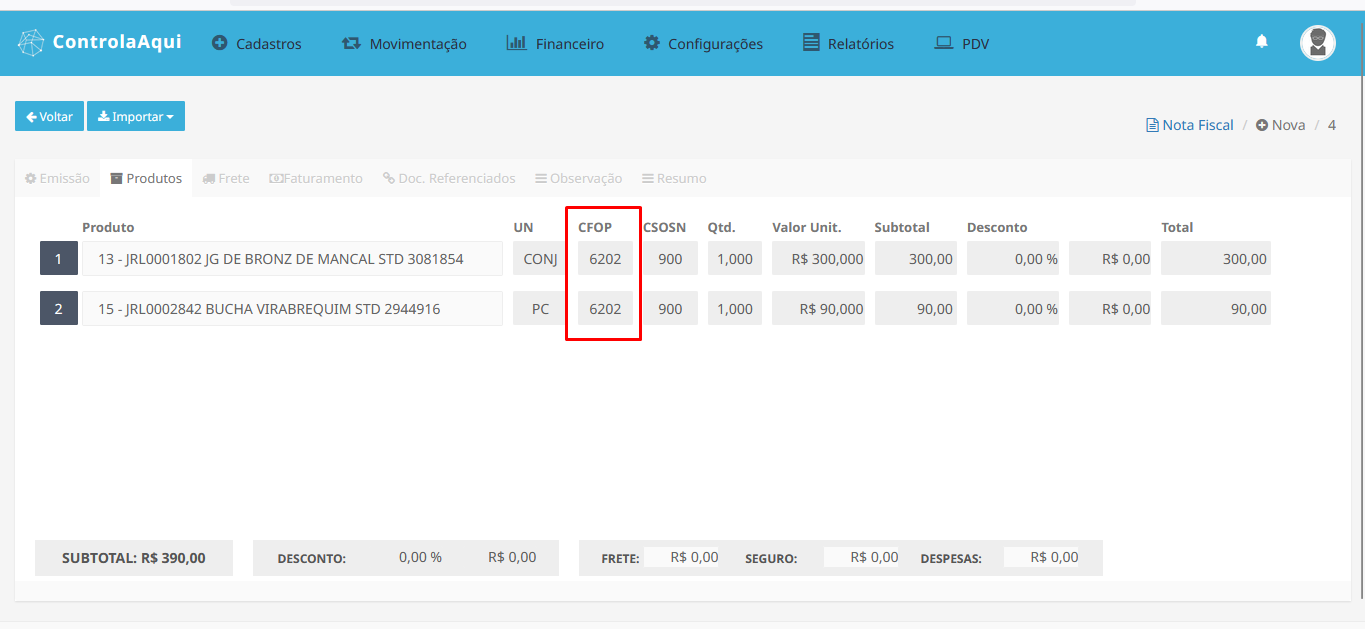Open the Faturamento tab
Image resolution: width=1365 pixels, height=629 pixels.
pyautogui.click(x=316, y=178)
